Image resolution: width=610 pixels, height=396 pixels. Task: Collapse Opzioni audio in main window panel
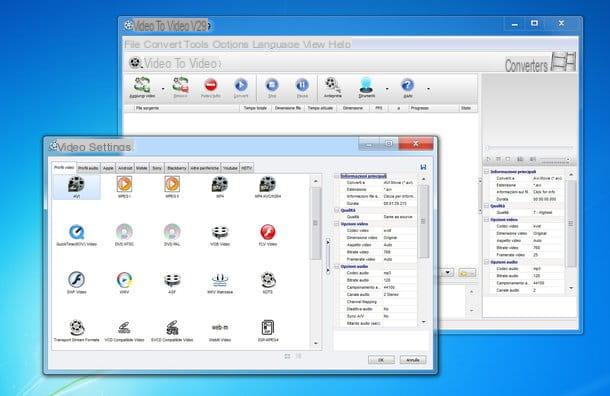486,262
